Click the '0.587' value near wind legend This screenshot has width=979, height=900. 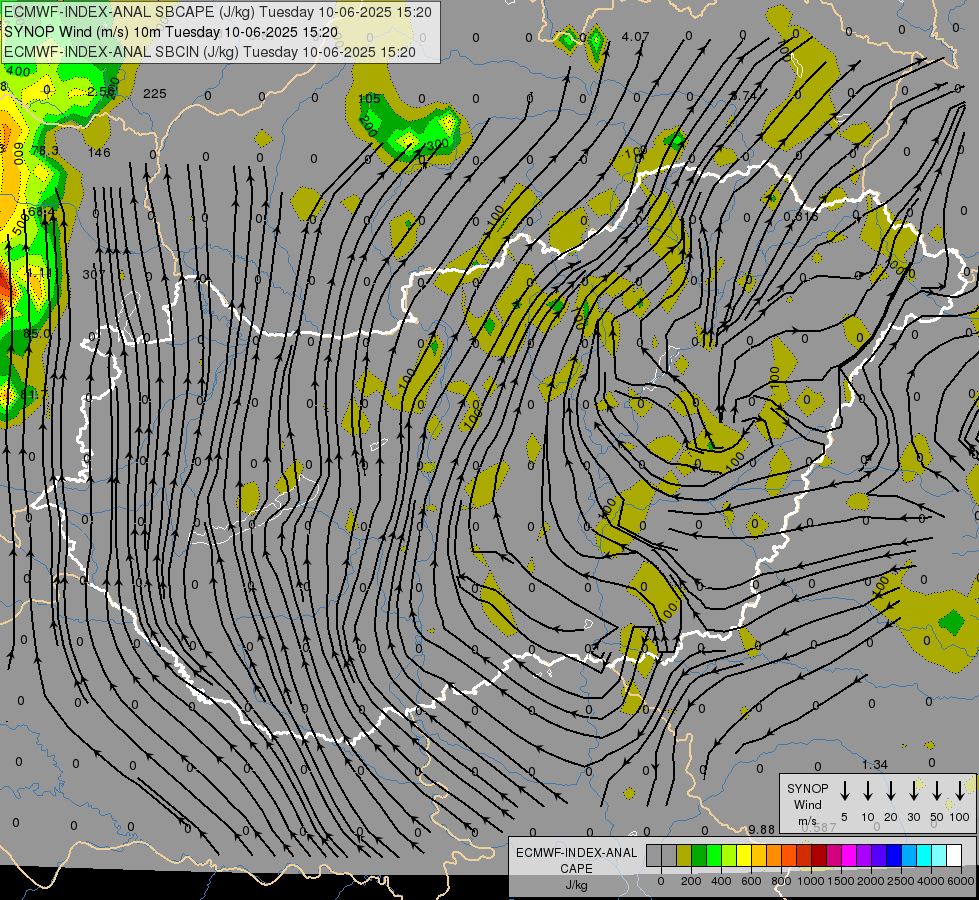(819, 828)
